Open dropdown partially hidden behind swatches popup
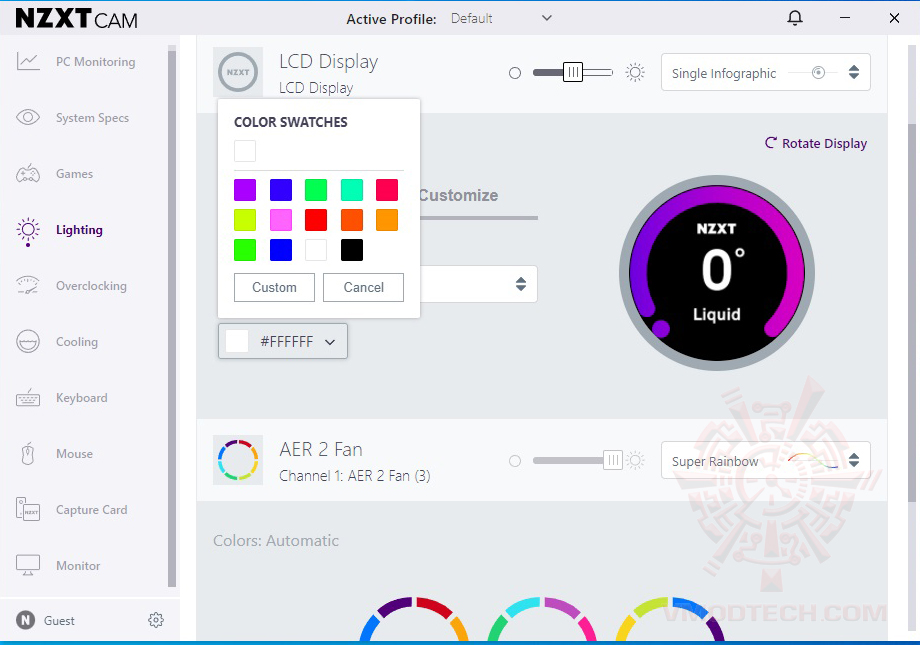This screenshot has height=645, width=920. [479, 284]
